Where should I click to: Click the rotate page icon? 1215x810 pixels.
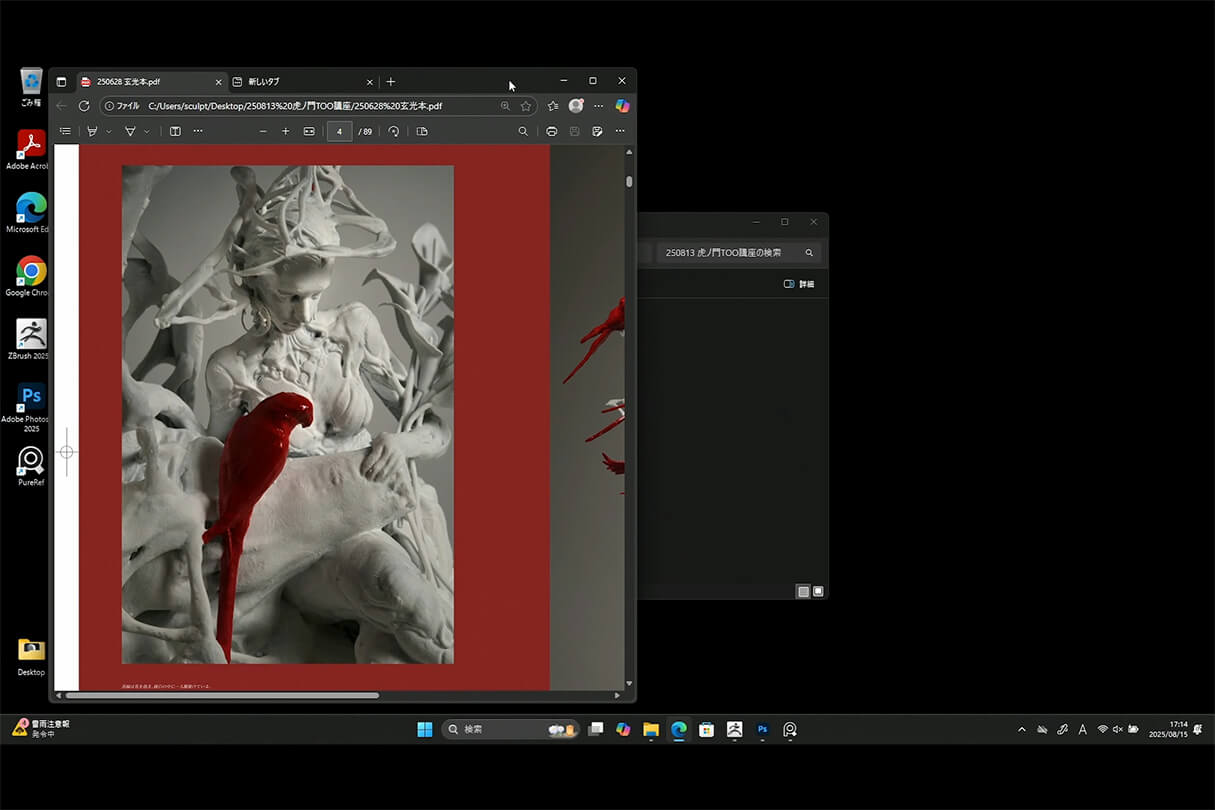[x=394, y=131]
